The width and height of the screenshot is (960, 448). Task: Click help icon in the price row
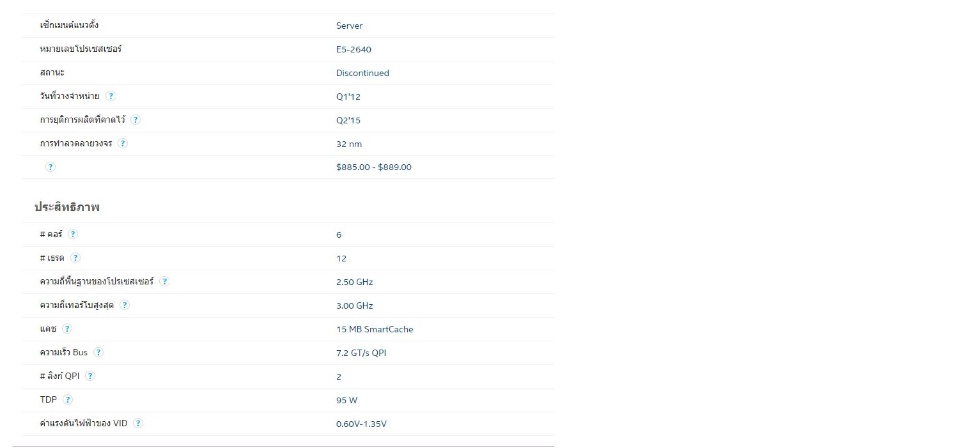(x=50, y=167)
